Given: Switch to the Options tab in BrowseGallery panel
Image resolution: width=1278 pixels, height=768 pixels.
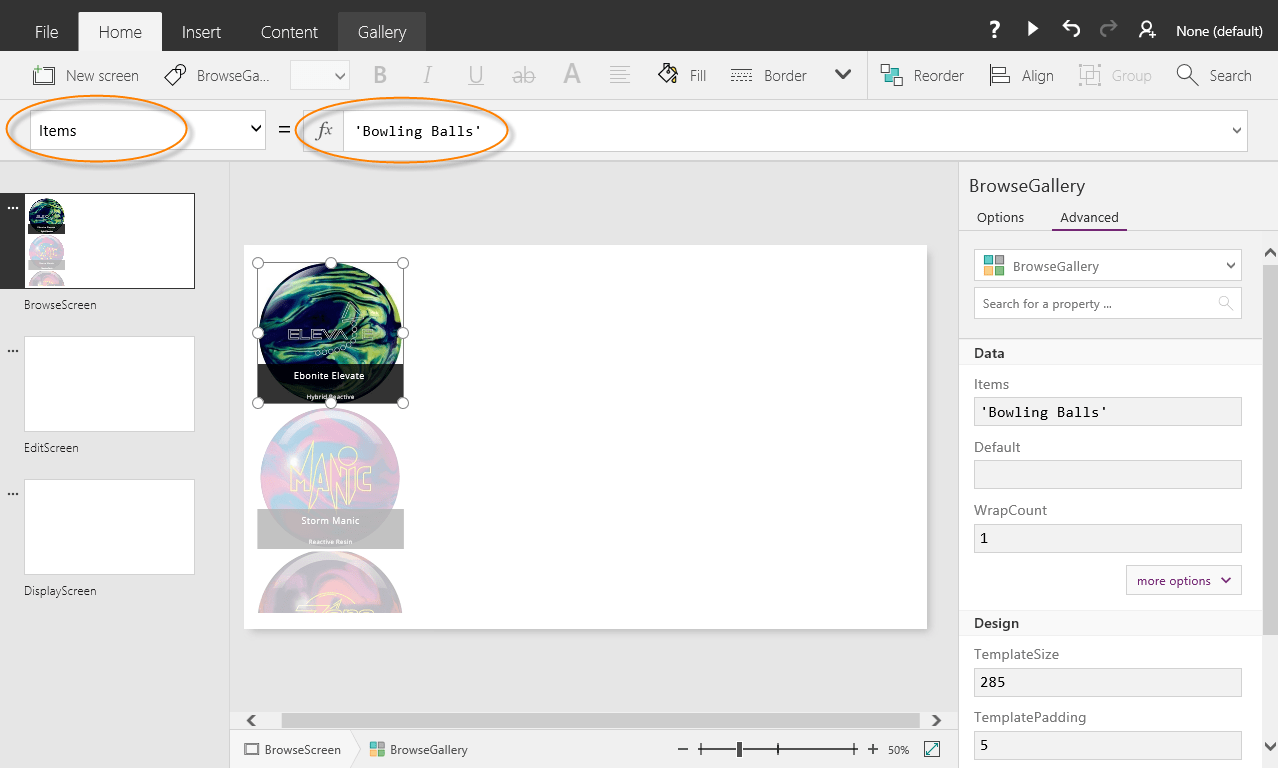Looking at the screenshot, I should [x=1000, y=217].
